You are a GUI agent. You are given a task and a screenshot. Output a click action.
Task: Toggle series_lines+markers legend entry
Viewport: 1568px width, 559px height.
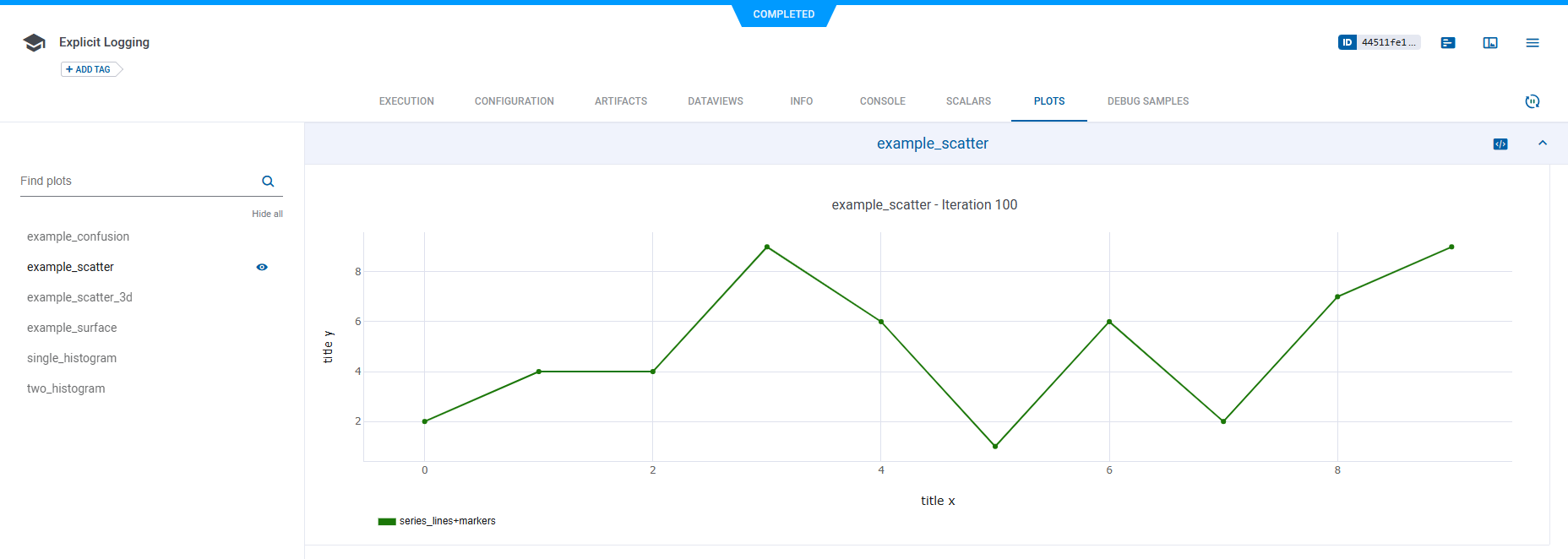pos(447,521)
